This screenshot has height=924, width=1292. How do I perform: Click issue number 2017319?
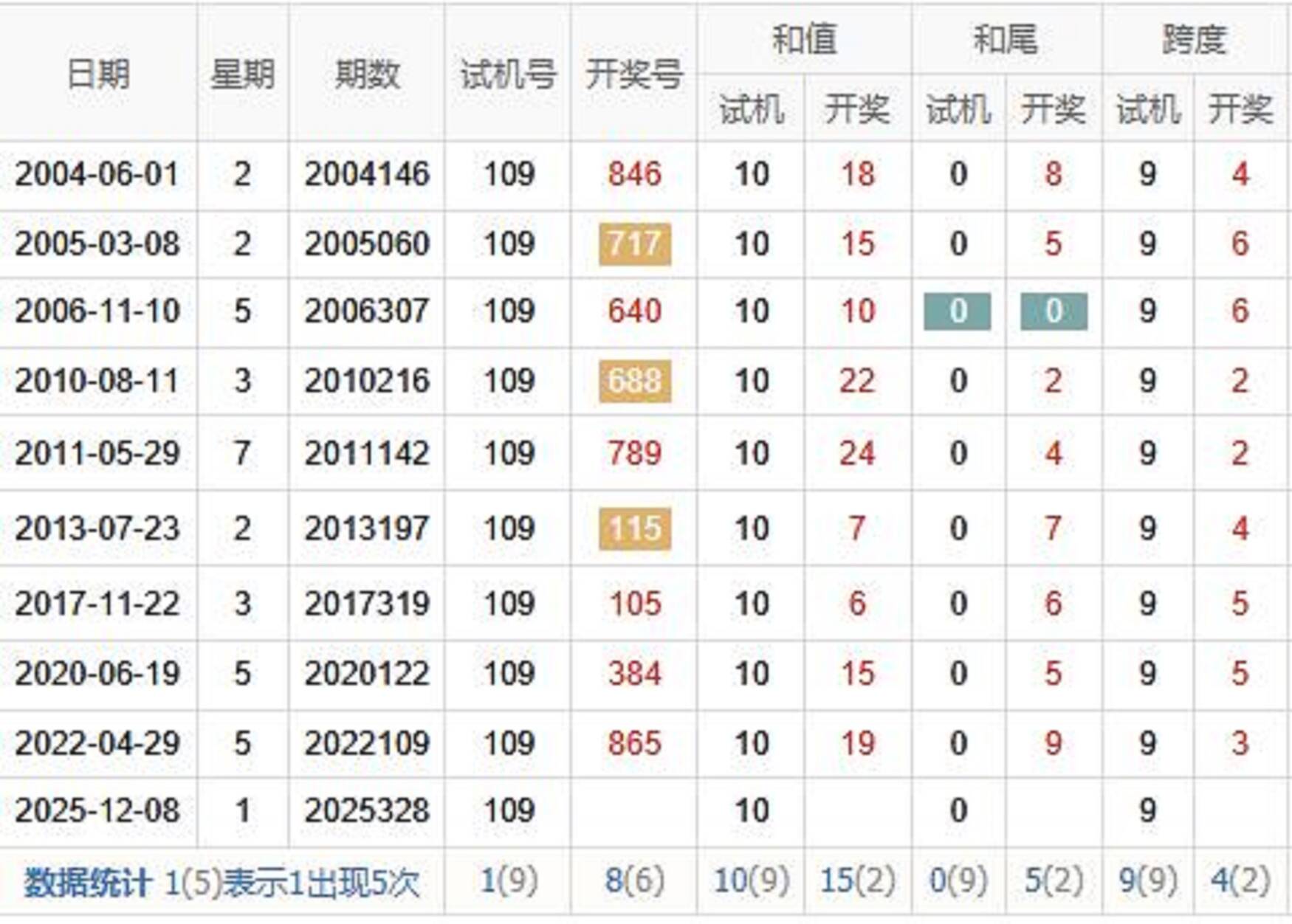point(367,604)
